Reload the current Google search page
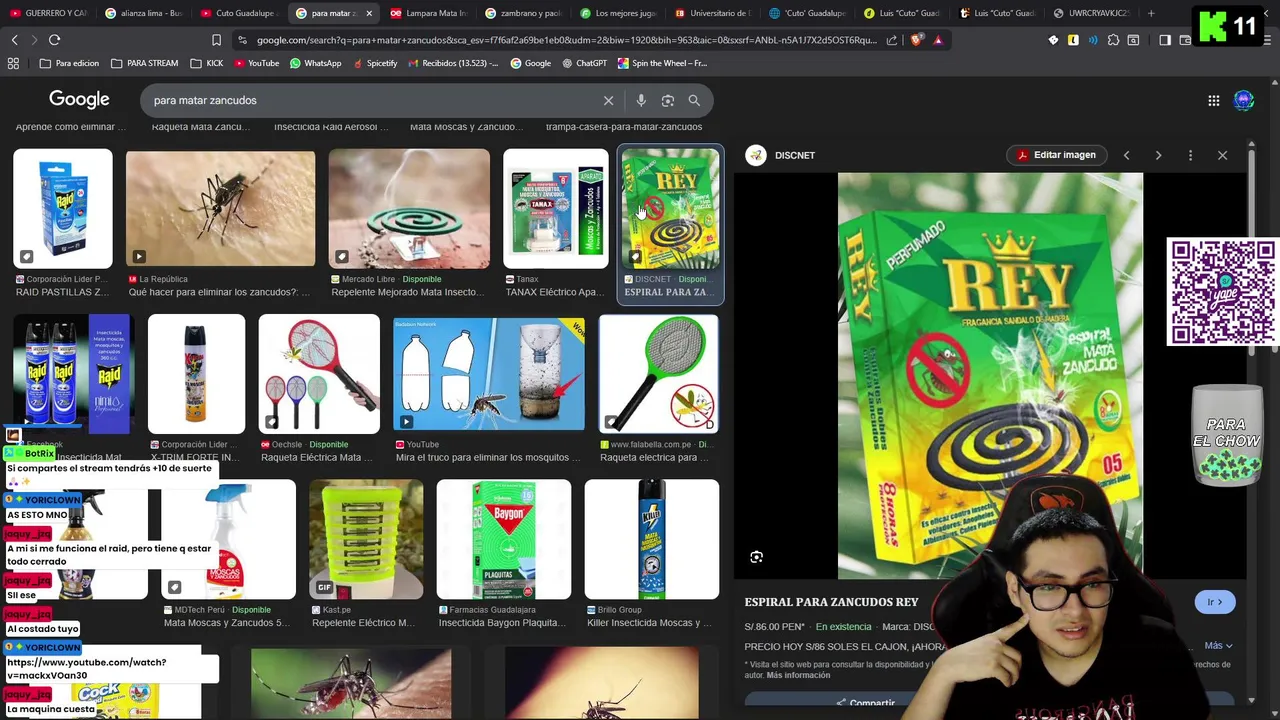This screenshot has height=720, width=1280. tap(54, 40)
